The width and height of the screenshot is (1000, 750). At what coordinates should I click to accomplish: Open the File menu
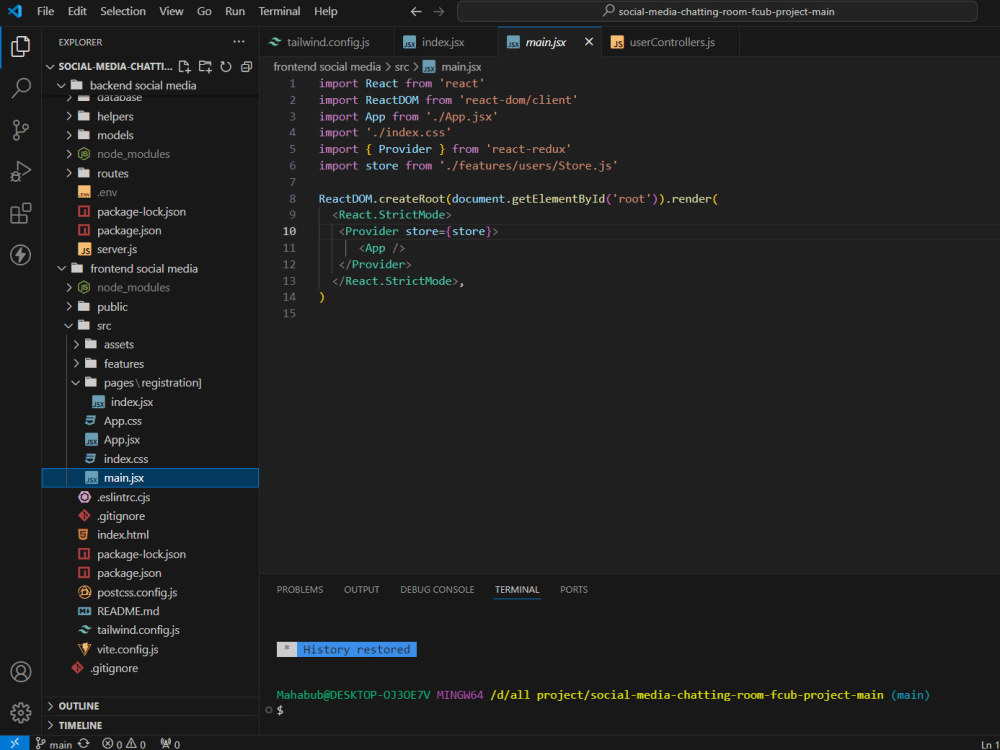45,11
